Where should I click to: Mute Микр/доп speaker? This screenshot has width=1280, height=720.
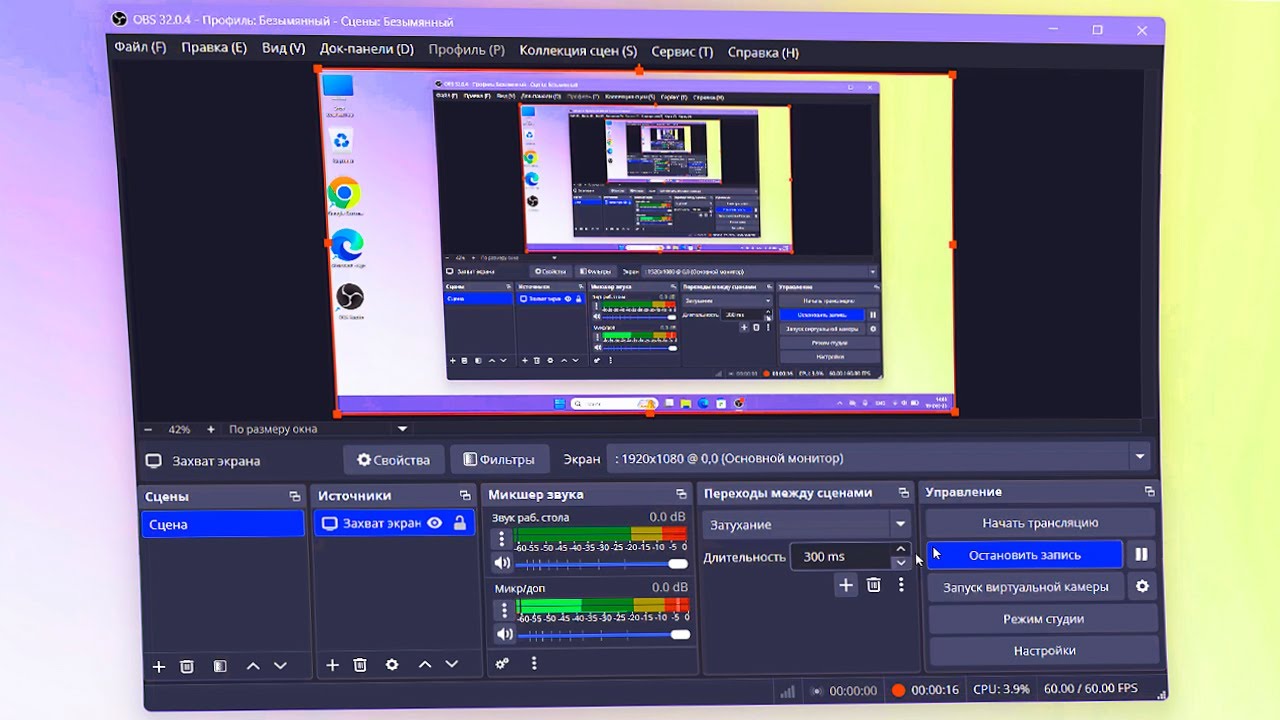504,634
